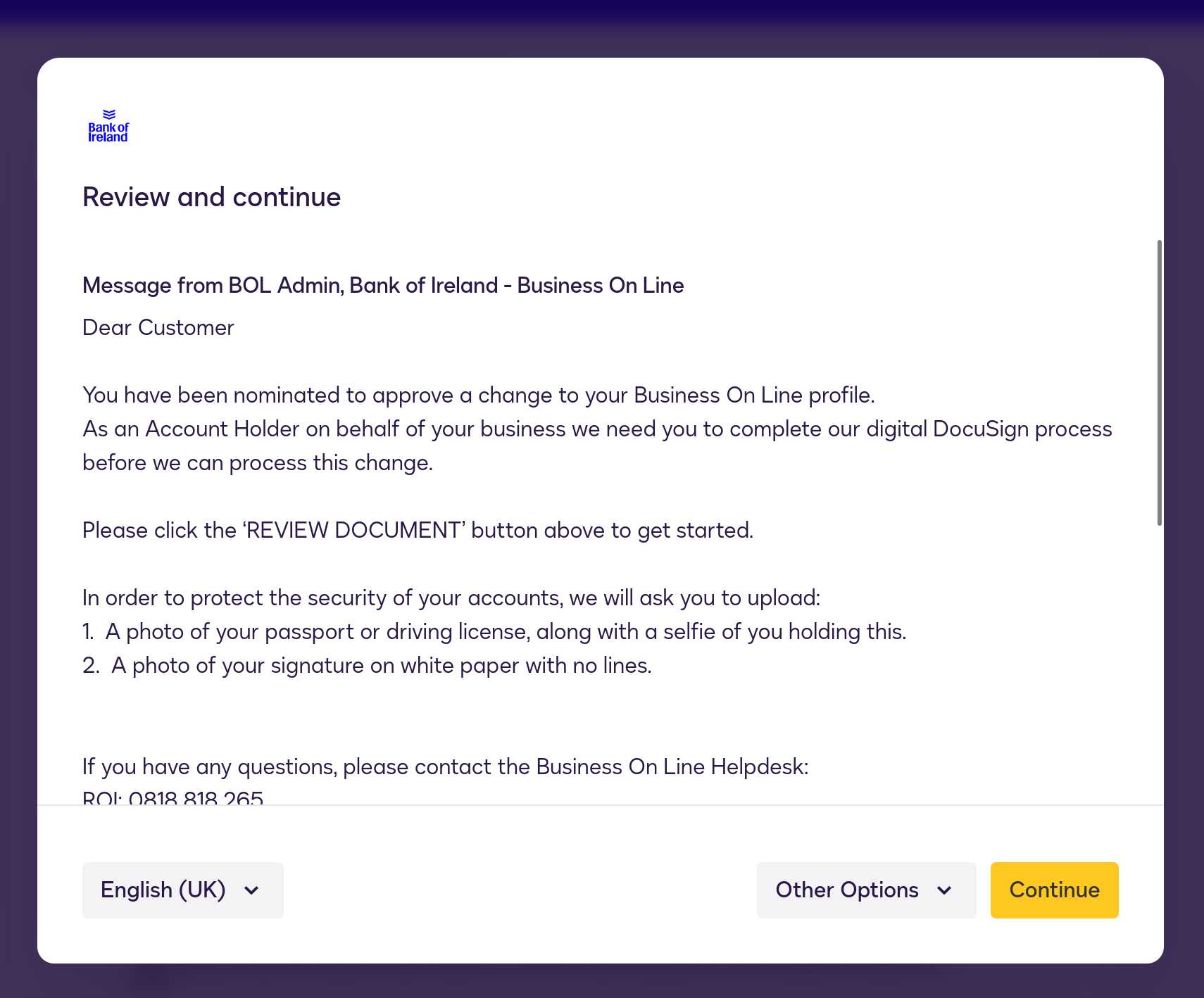The image size is (1204, 998).
Task: Click the word 'DocuSign' in the message
Action: click(981, 429)
